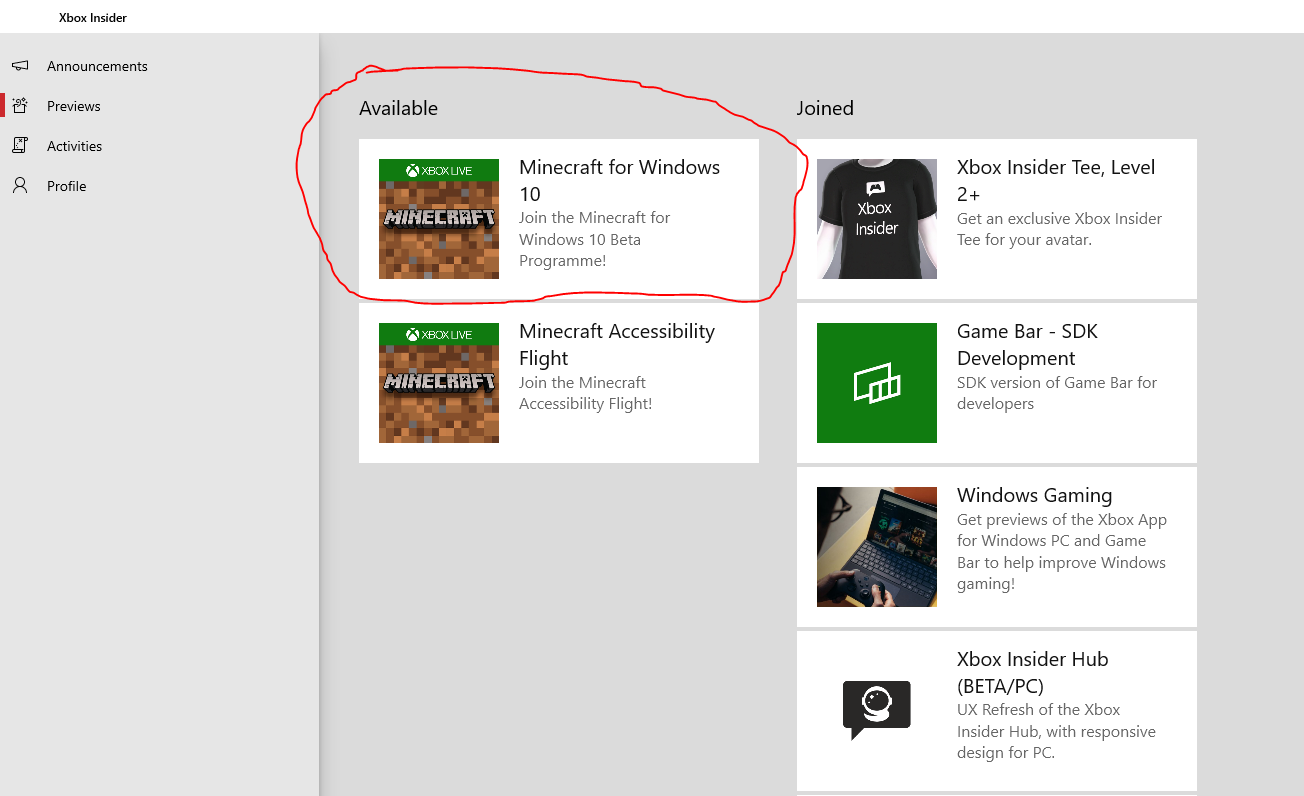Select the Xbox Insider Tee, Level 2+ title

coord(1056,181)
